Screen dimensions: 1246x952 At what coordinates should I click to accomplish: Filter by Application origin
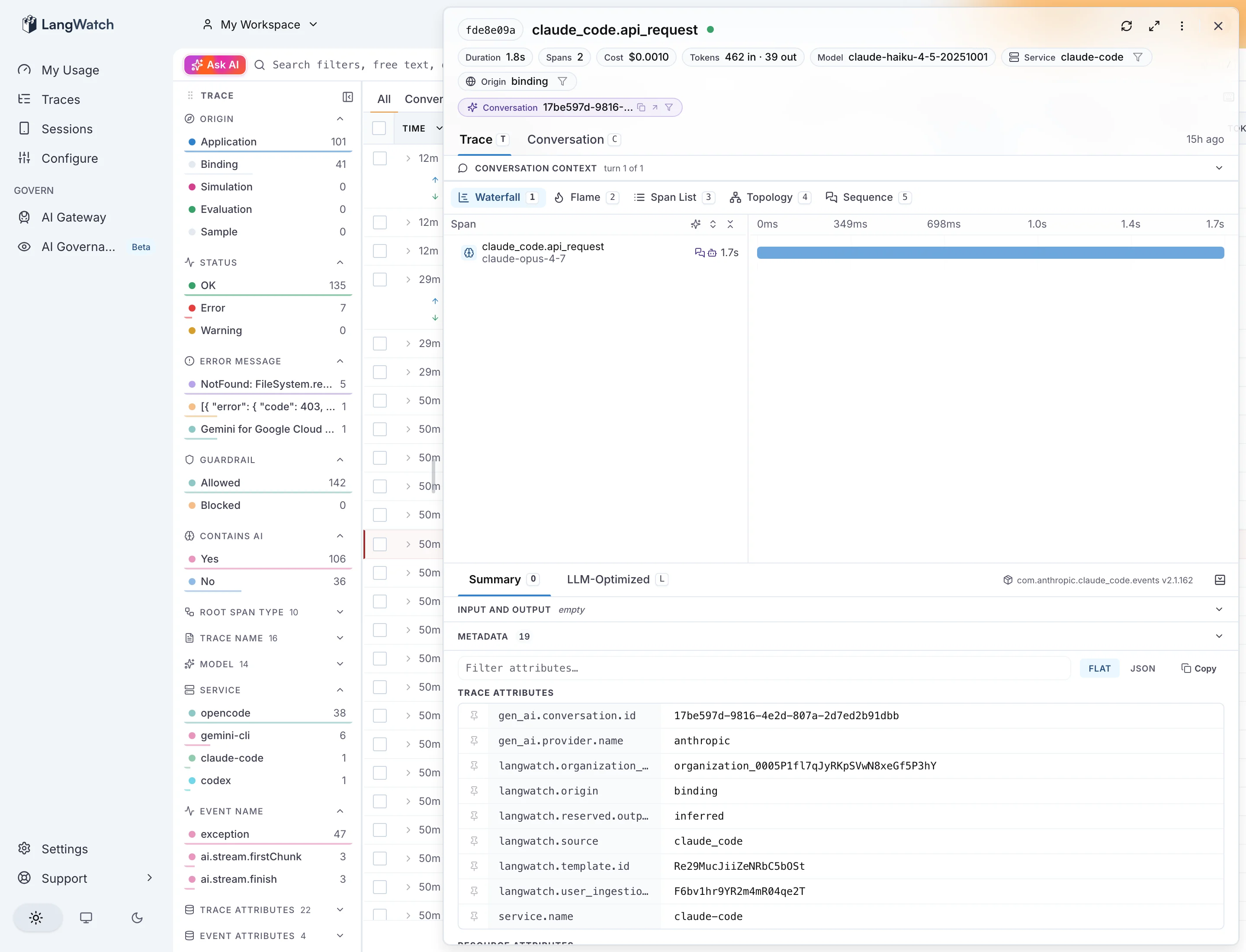pyautogui.click(x=268, y=142)
